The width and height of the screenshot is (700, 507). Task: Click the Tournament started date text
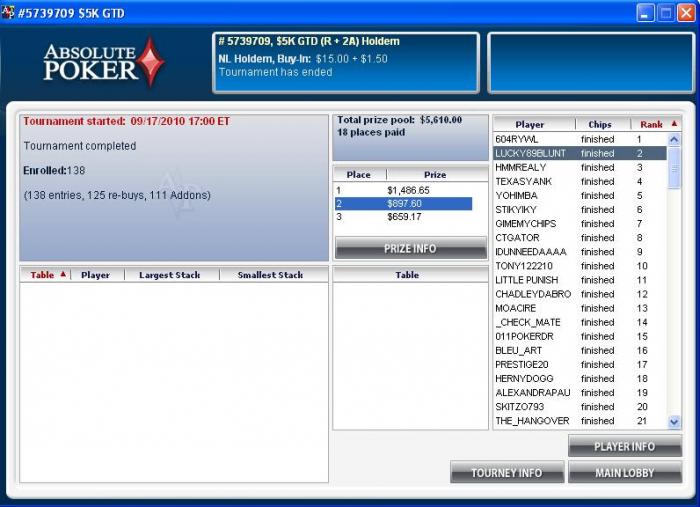click(x=126, y=121)
